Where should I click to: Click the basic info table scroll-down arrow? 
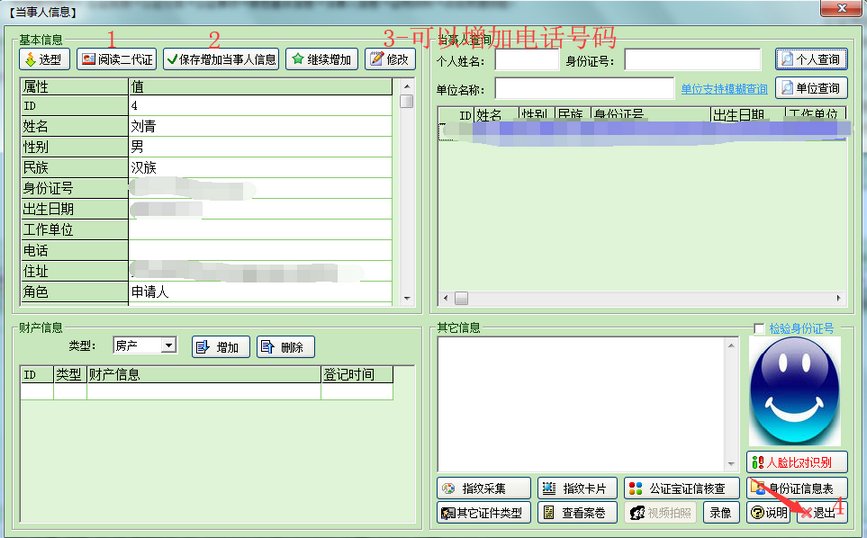pyautogui.click(x=406, y=298)
